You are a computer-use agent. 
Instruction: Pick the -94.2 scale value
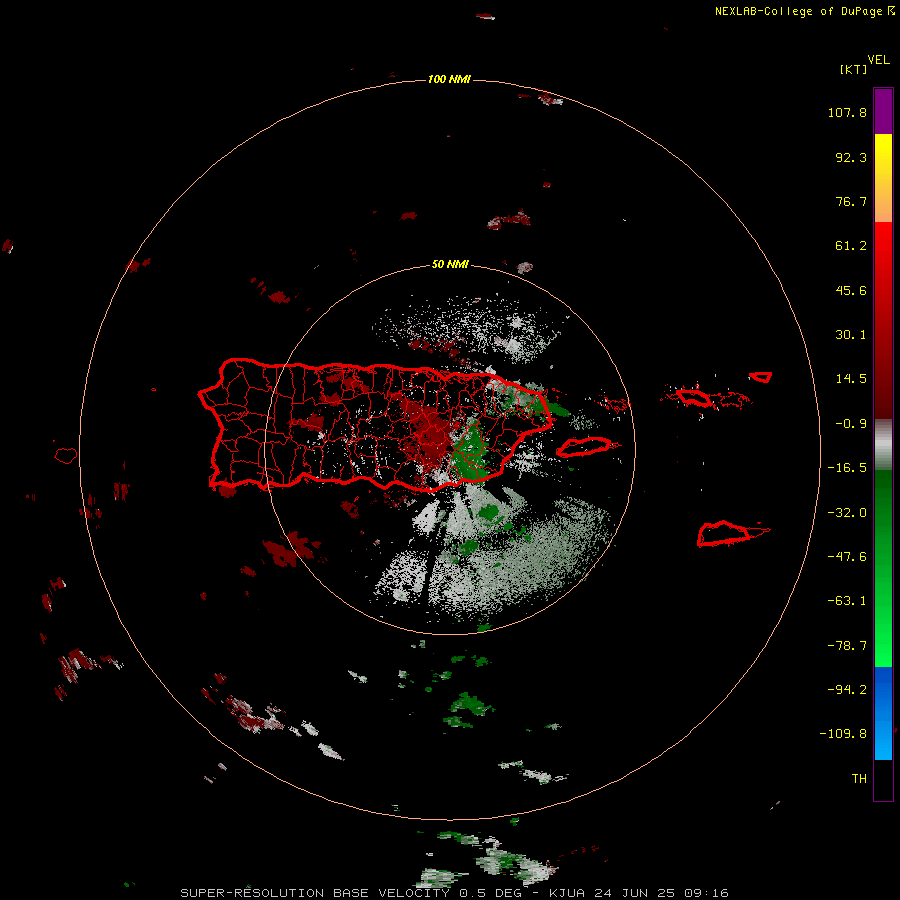(847, 689)
